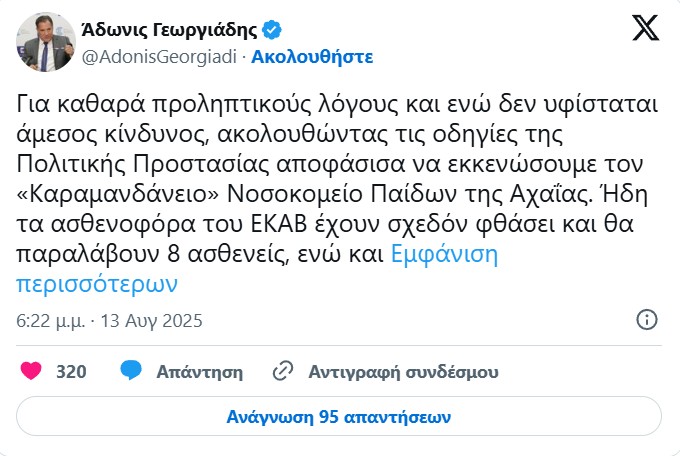The width and height of the screenshot is (680, 456).
Task: Expand tweet with Εμφάνιση περισσότερων
Action: pos(258,268)
